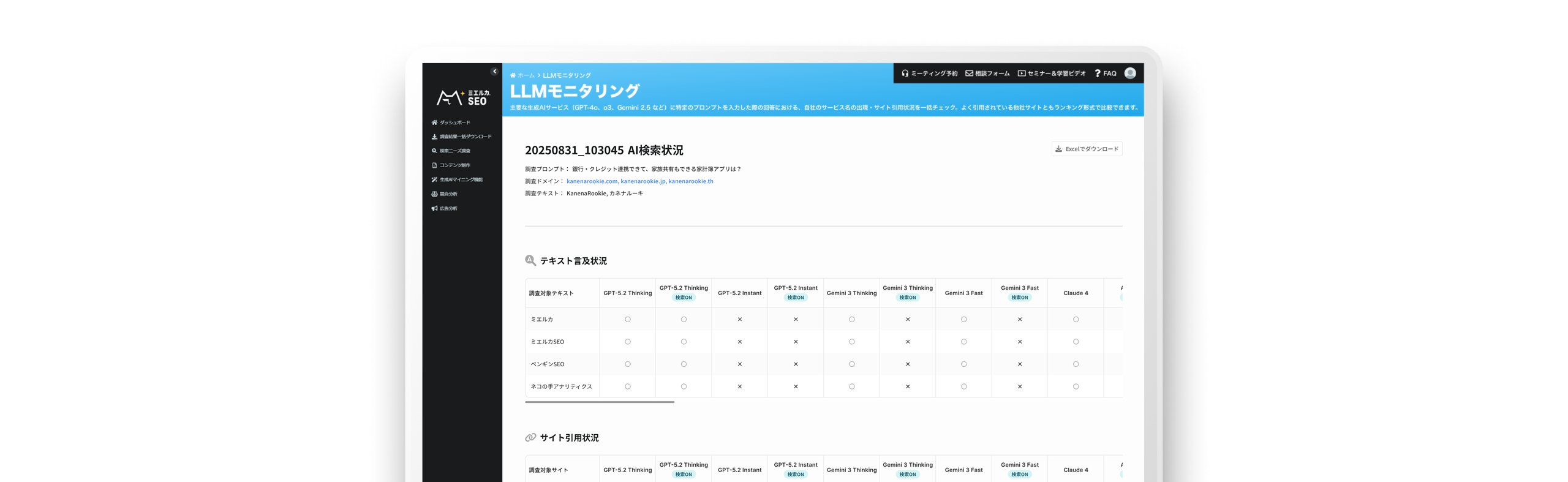
Task: Open the user profile avatar menu
Action: 1130,73
